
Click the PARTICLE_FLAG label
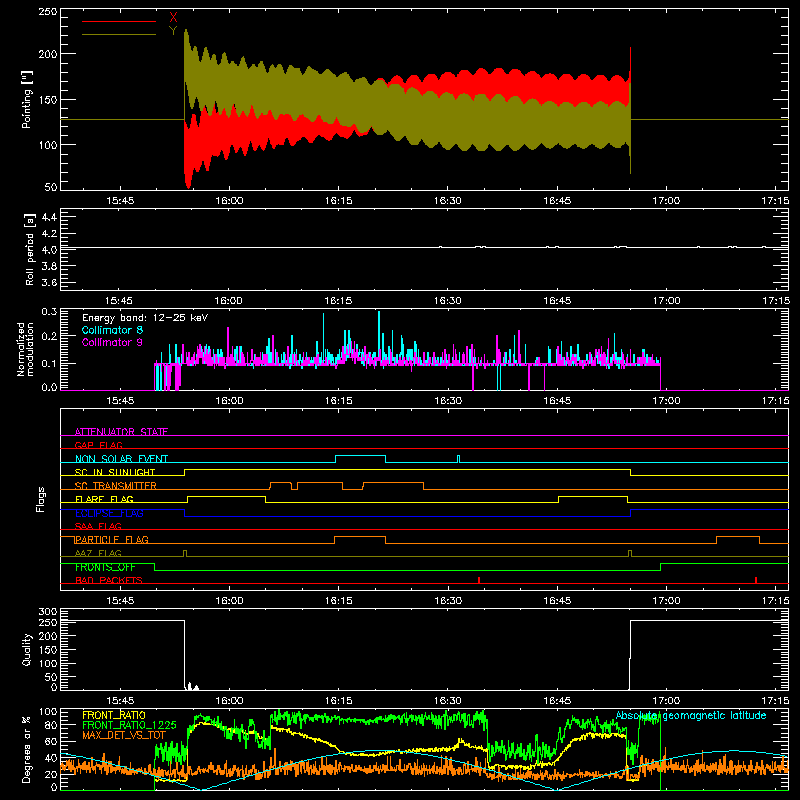click(112, 539)
